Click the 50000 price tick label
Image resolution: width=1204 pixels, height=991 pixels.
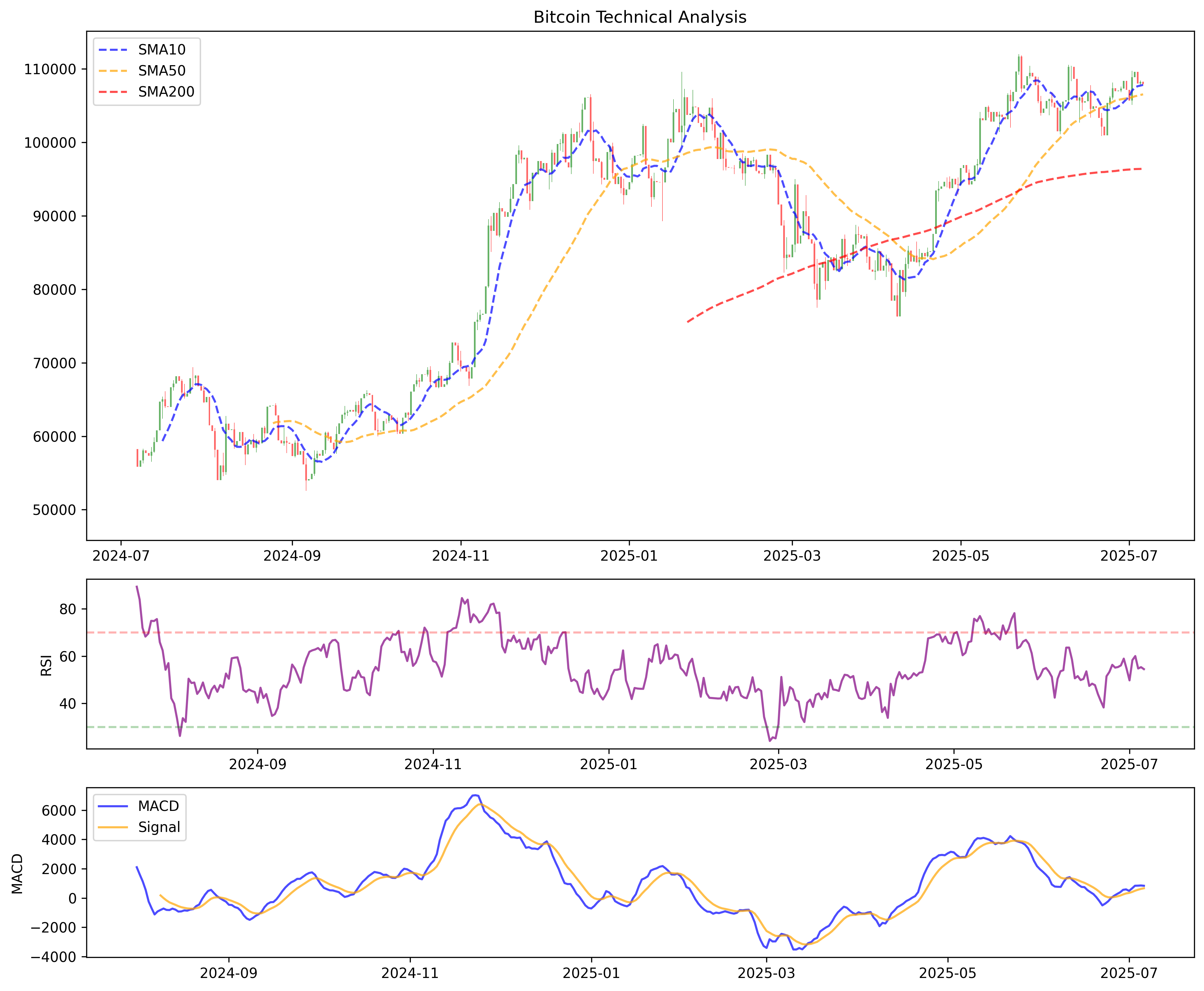pyautogui.click(x=54, y=510)
